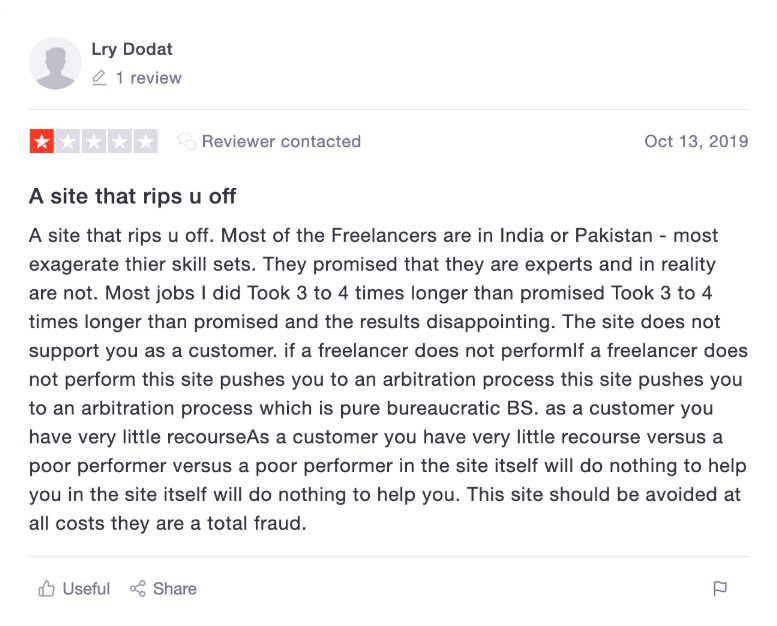Click the Share network icon
The width and height of the screenshot is (777, 626).
point(138,588)
